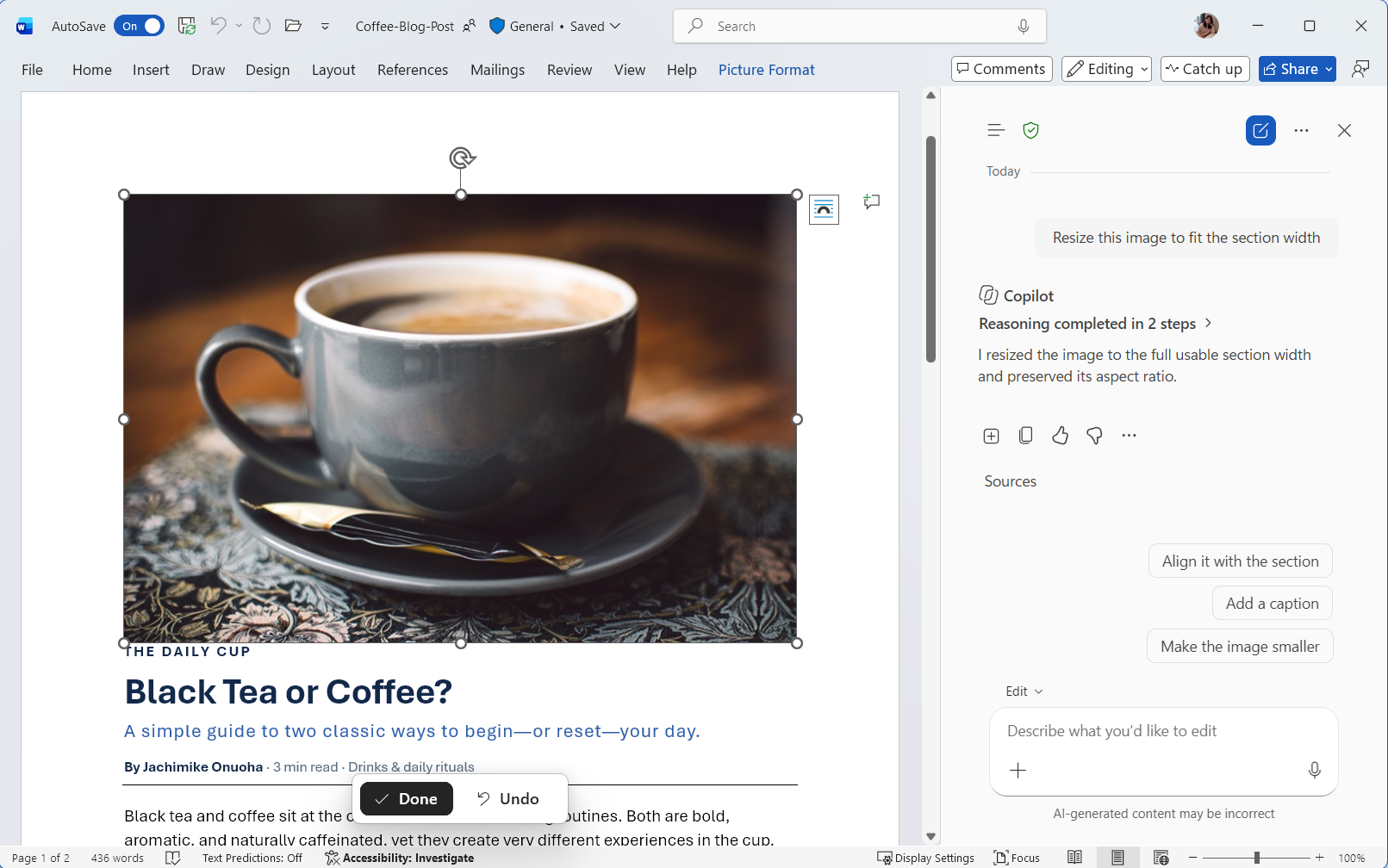Viewport: 1388px width, 868px height.
Task: Toggle the AutoSave switch
Action: point(139,26)
